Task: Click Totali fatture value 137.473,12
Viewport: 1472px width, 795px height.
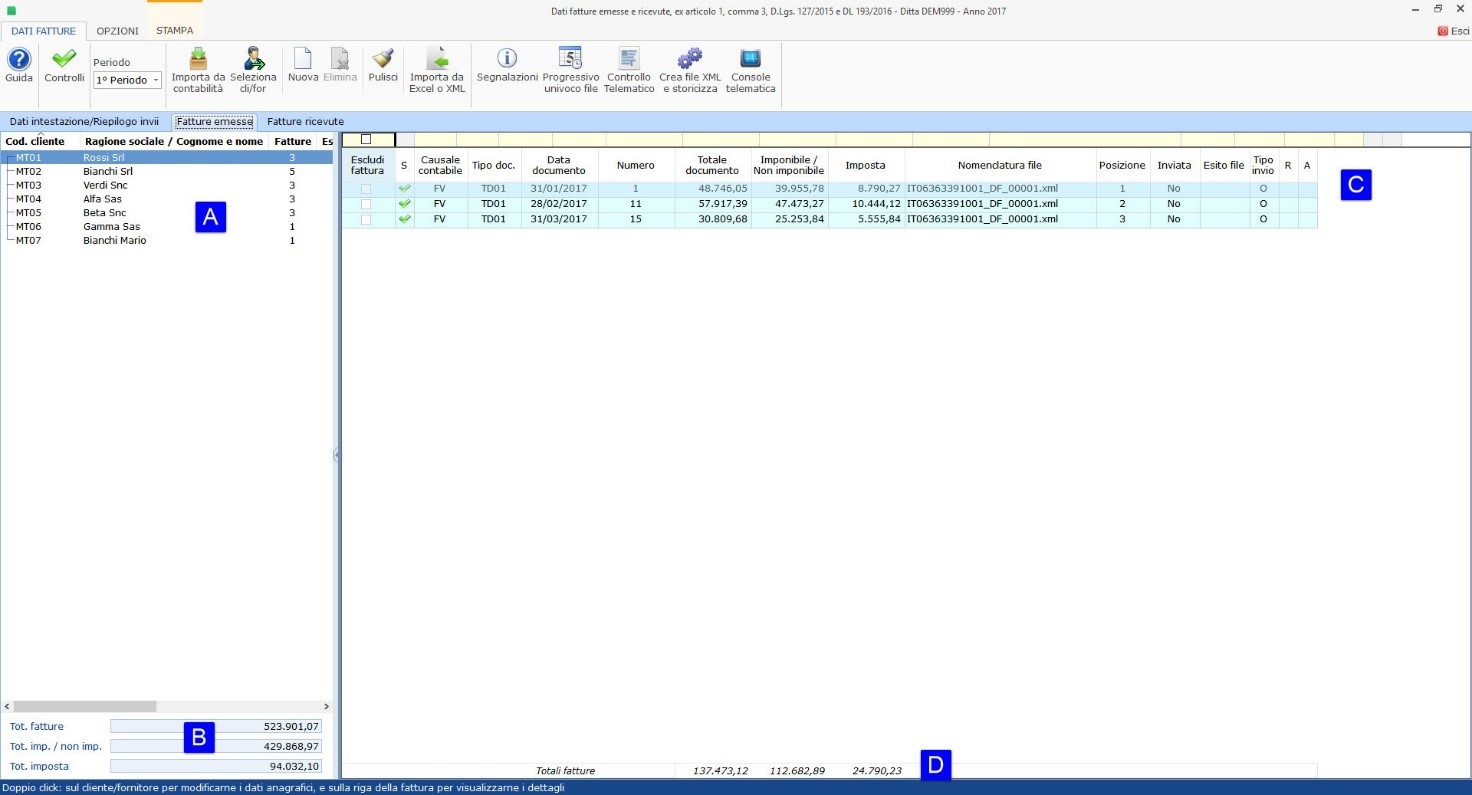Action: click(720, 771)
